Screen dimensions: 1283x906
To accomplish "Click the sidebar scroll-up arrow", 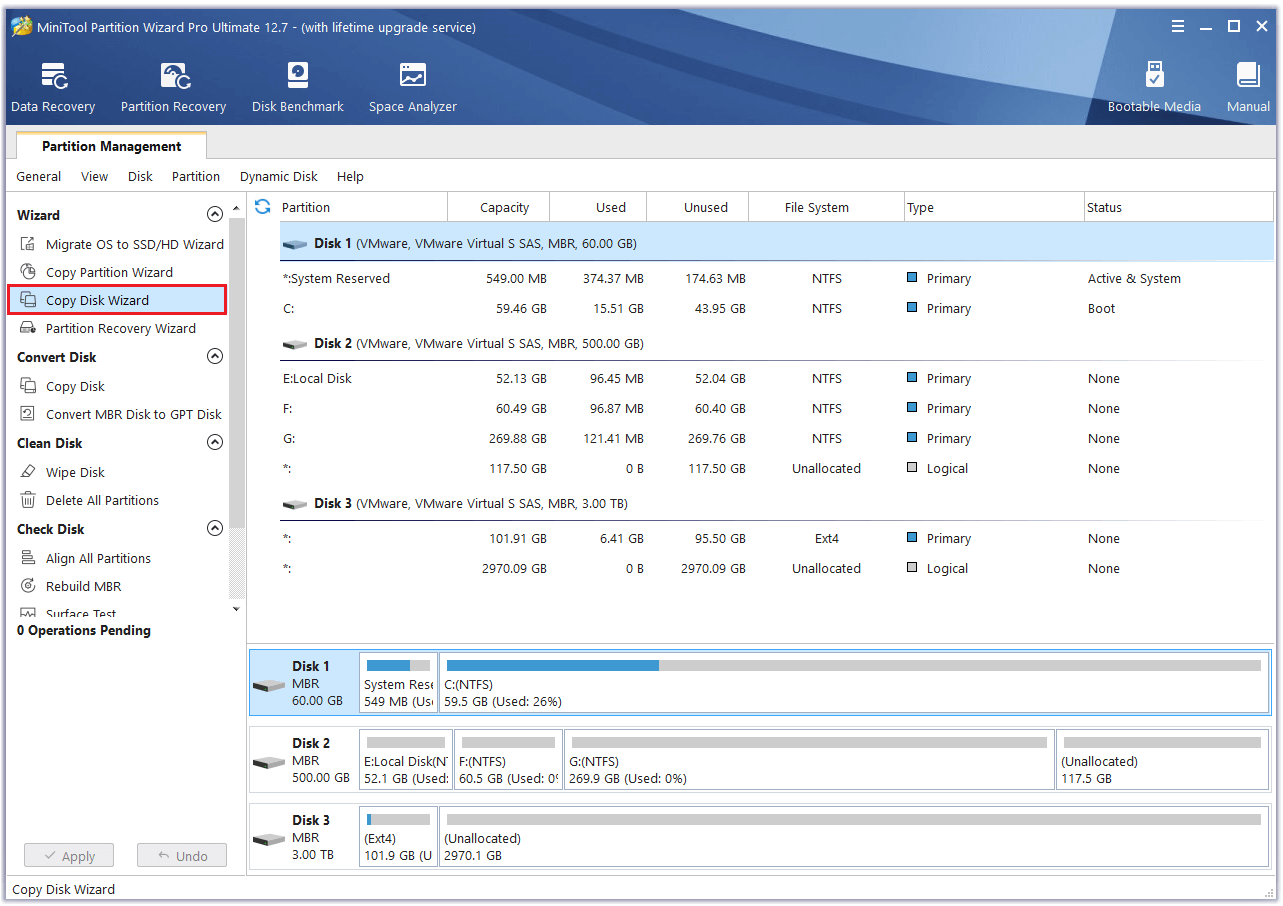I will tap(236, 208).
